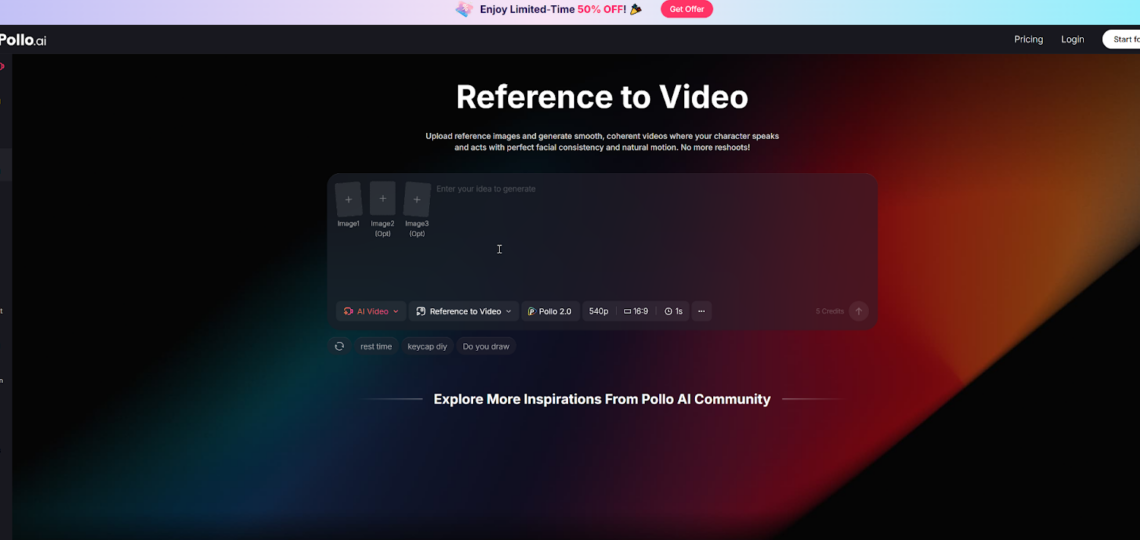Open the Reference to Video mode dropdown
Viewport: 1140px width, 540px height.
point(464,311)
